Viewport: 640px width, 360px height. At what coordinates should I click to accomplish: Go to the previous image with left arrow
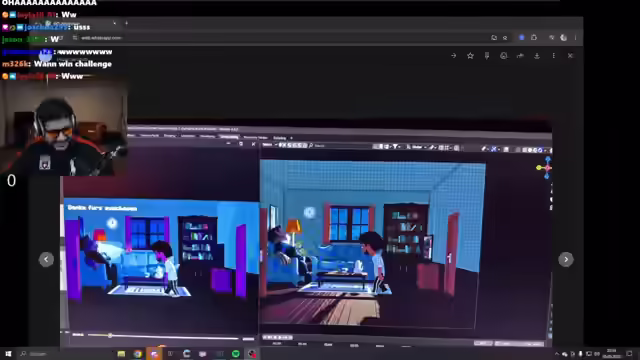(x=46, y=259)
